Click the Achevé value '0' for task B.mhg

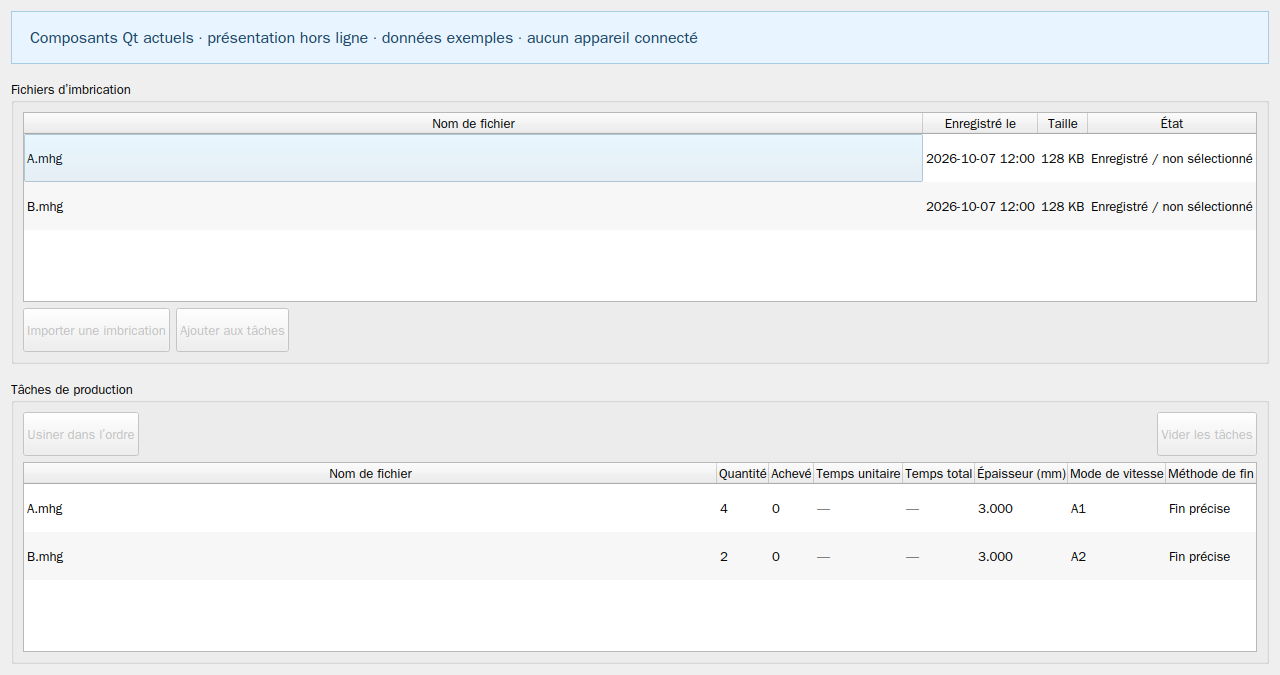(791, 556)
